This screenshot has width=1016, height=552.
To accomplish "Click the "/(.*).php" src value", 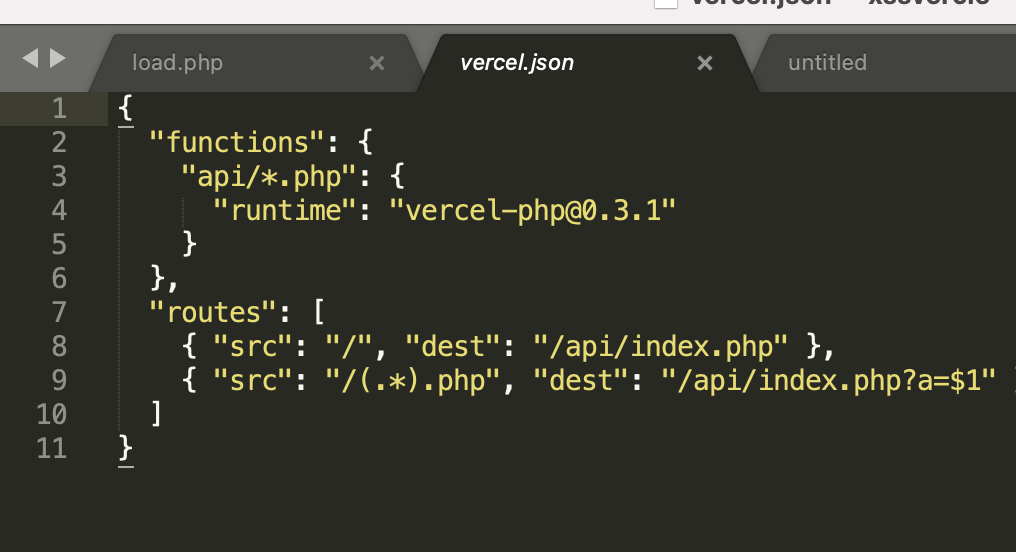I will click(413, 381).
